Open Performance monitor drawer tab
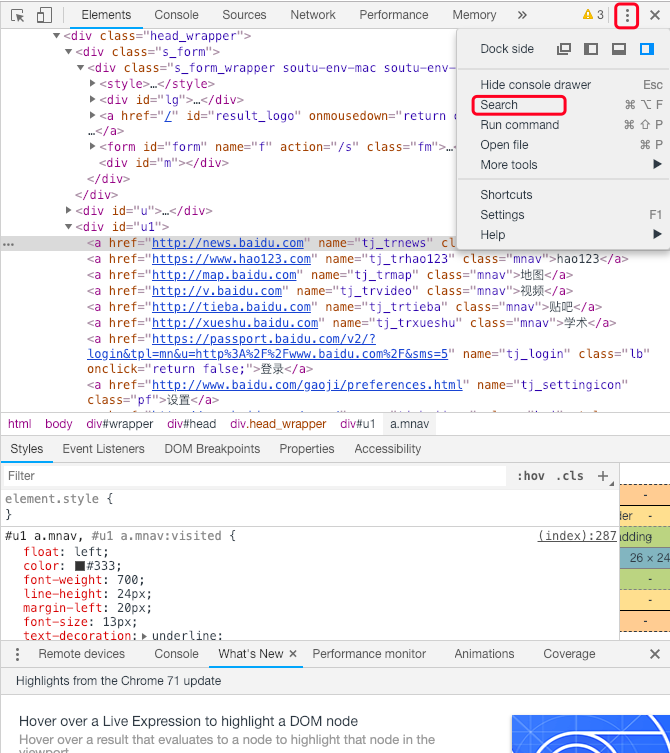The width and height of the screenshot is (670, 753). 369,654
